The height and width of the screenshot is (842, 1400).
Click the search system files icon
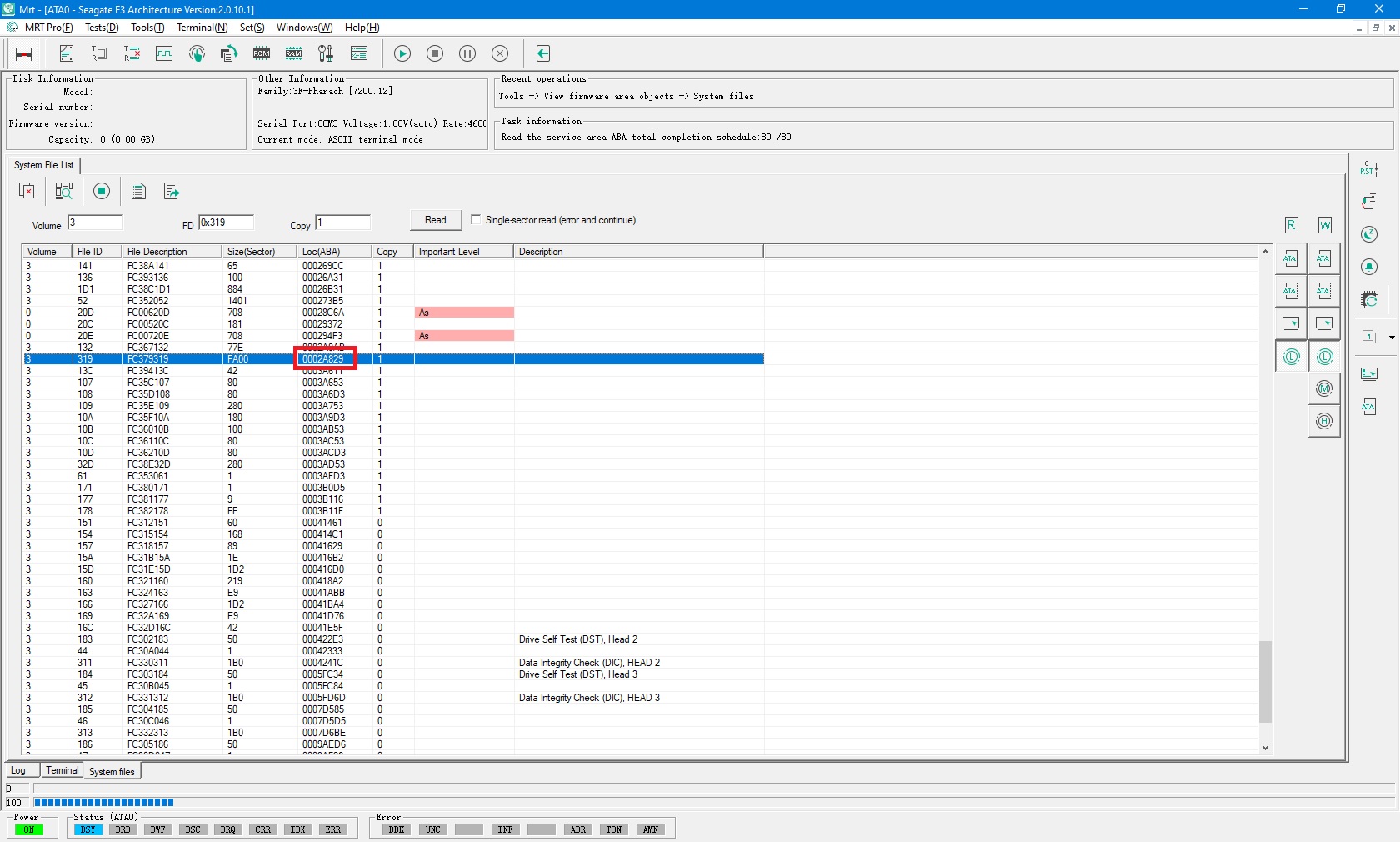point(63,191)
